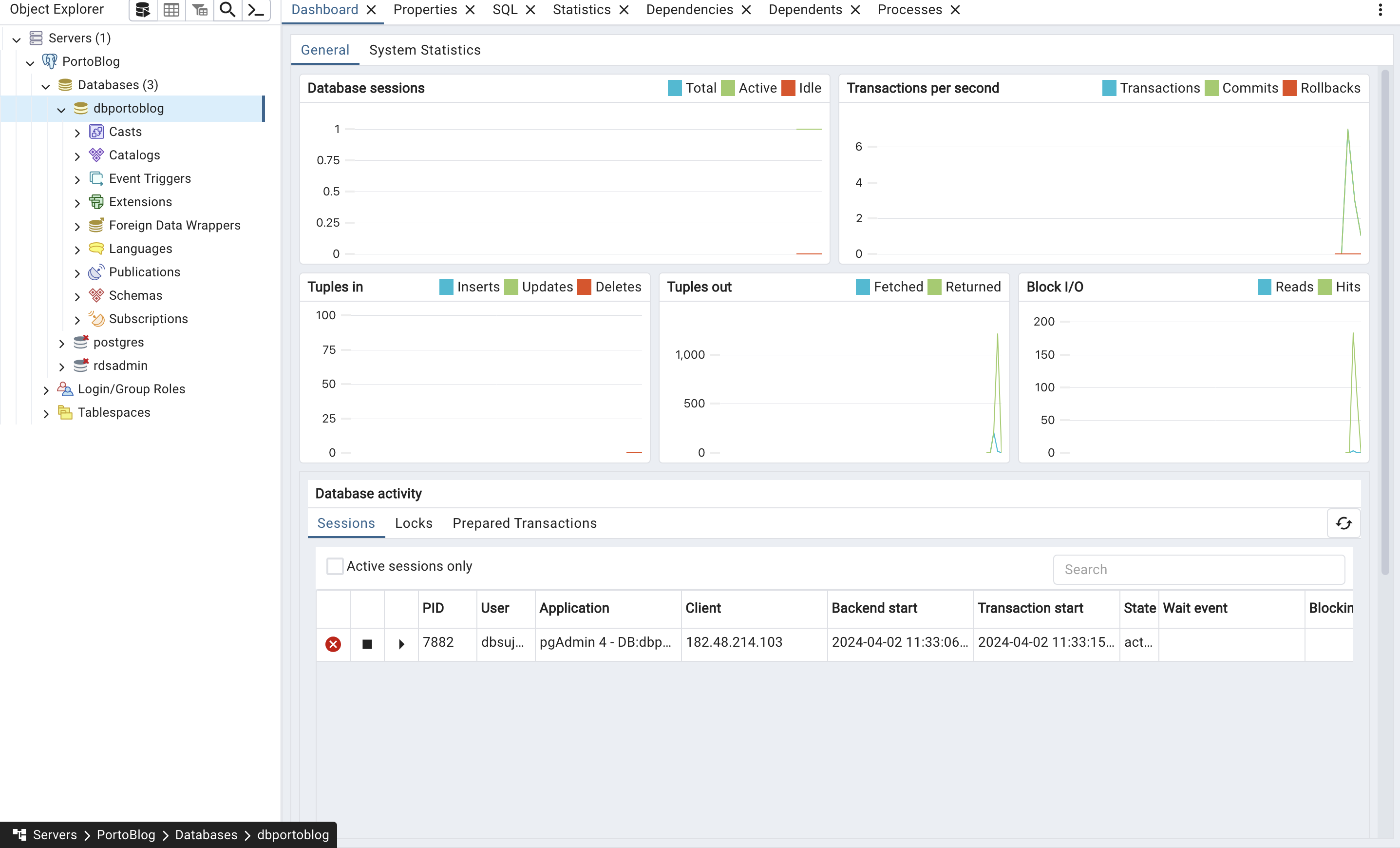
Task: Toggle Inserts swatch in Tuples in legend
Action: pos(446,287)
